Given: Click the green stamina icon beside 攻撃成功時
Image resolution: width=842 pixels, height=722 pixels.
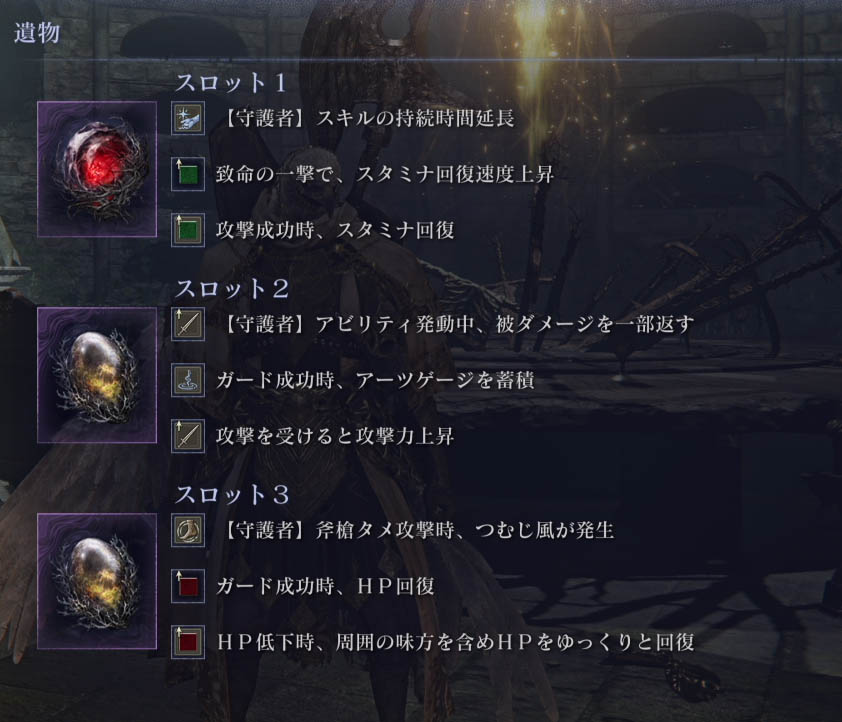Looking at the screenshot, I should tap(188, 230).
